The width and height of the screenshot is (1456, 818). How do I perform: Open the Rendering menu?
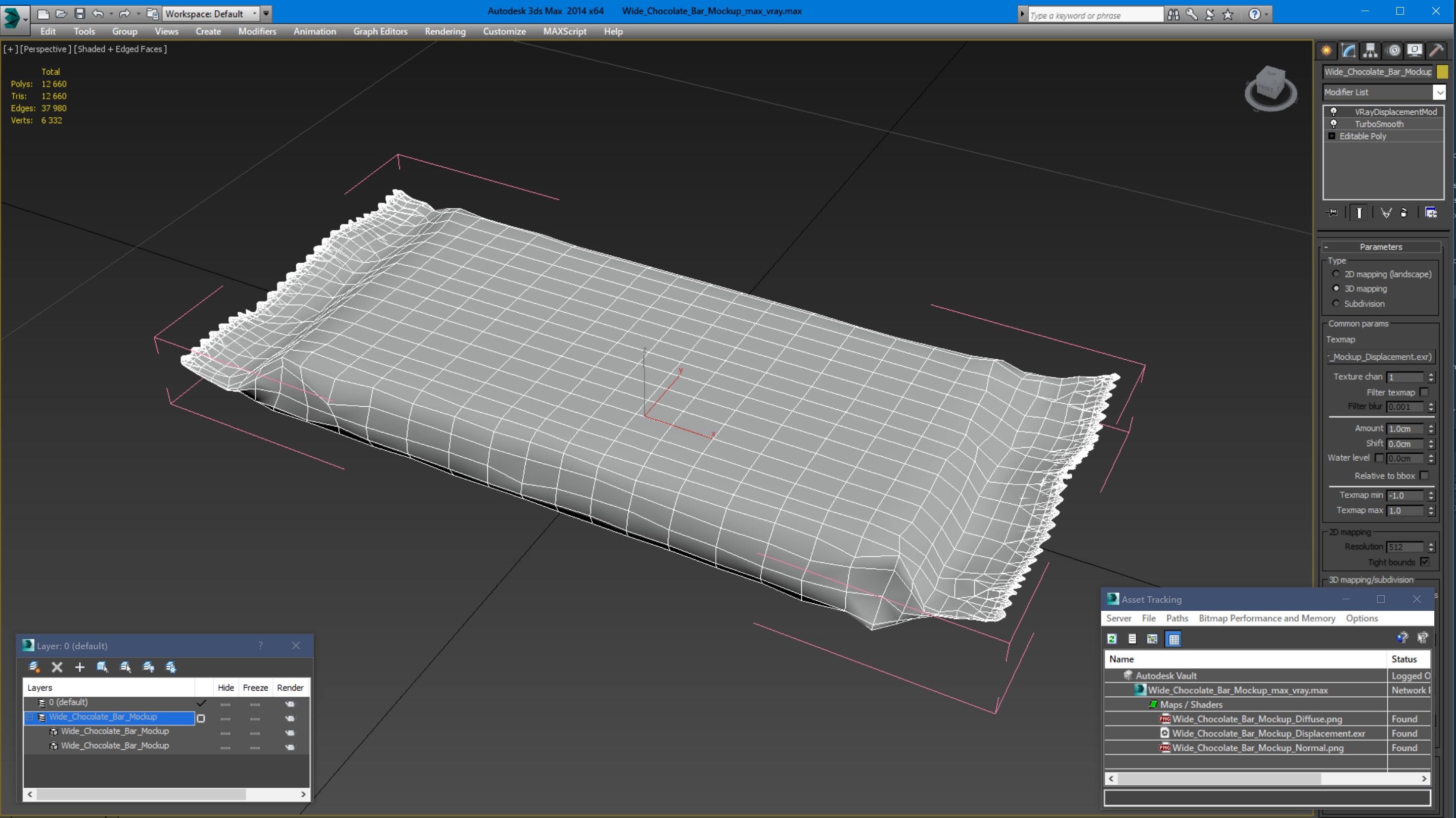[445, 32]
